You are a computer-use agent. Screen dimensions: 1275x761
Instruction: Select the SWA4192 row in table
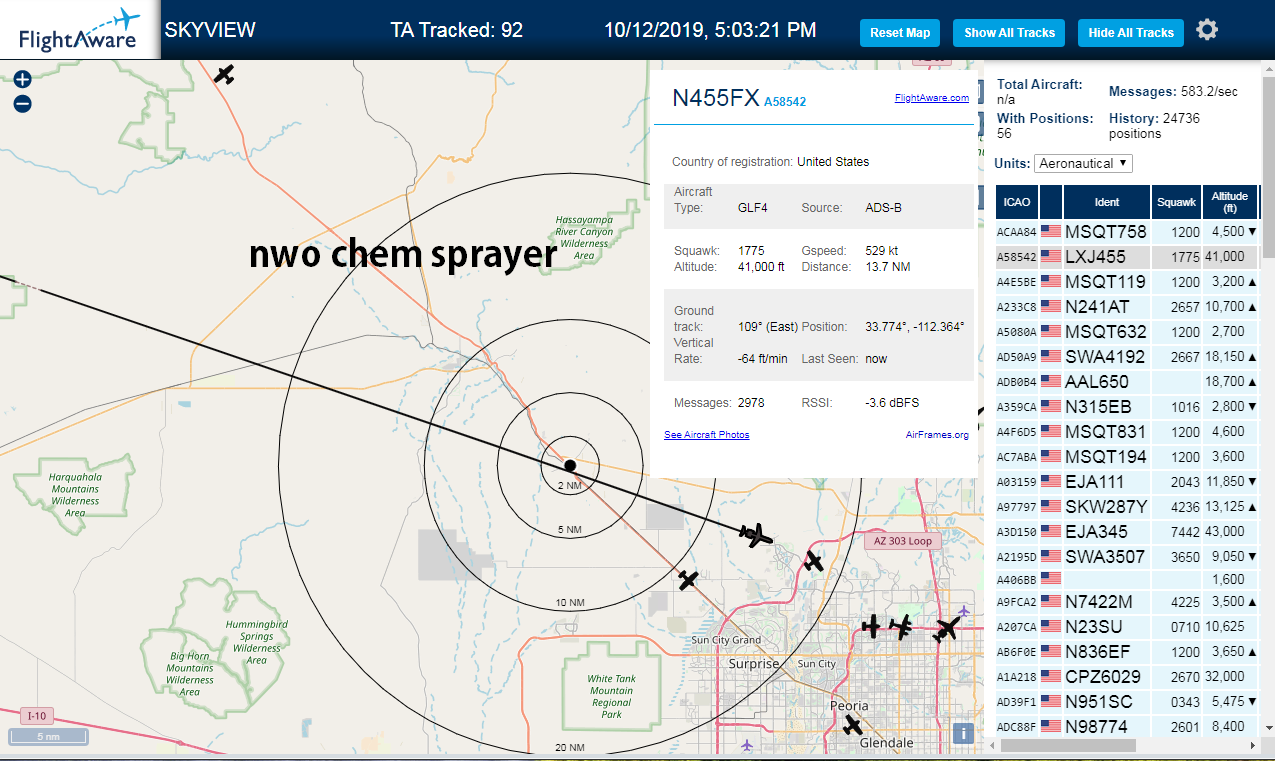point(1126,357)
